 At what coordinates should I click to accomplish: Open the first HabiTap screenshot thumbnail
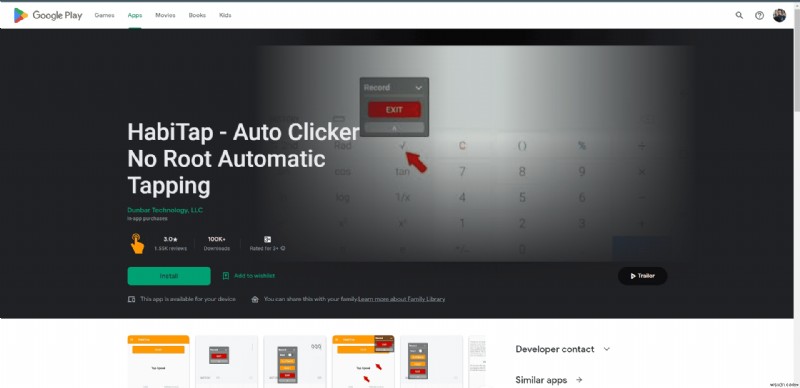(158, 361)
